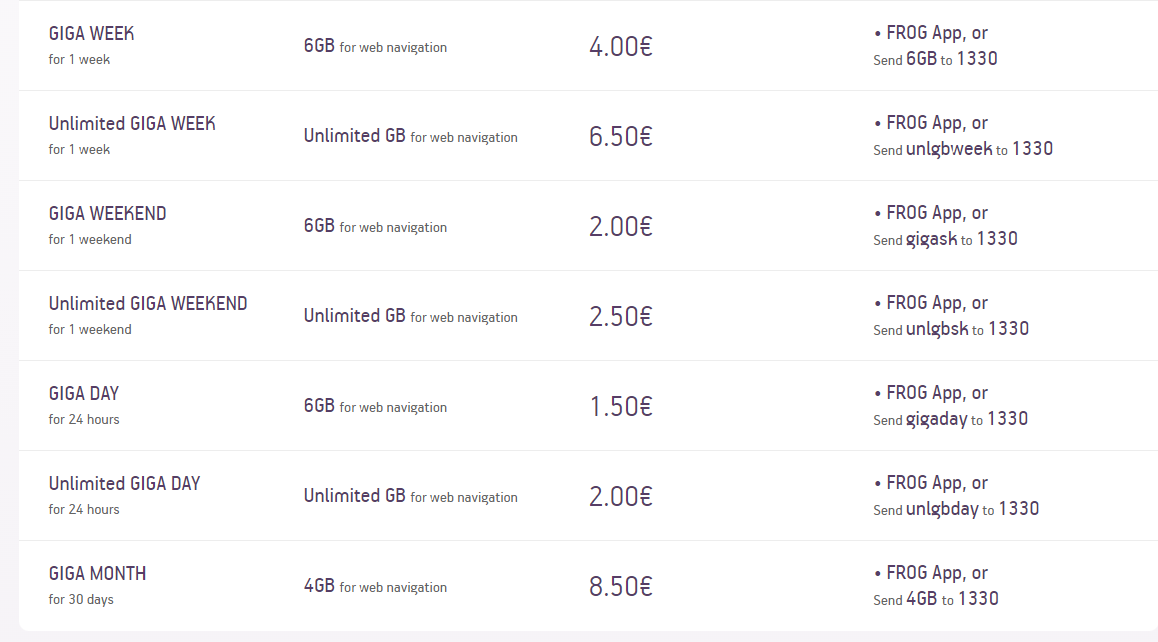This screenshot has height=642, width=1158.
Task: Click the GIGA MONTH plan title
Action: (x=97, y=574)
